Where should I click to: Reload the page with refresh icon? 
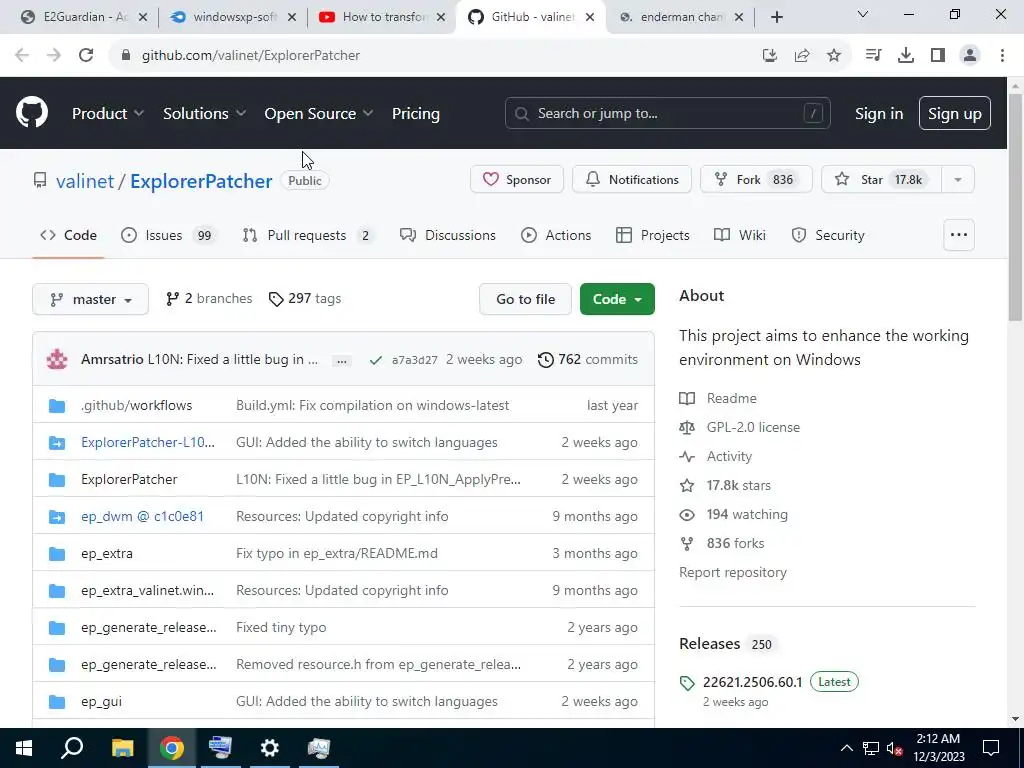[x=86, y=56]
